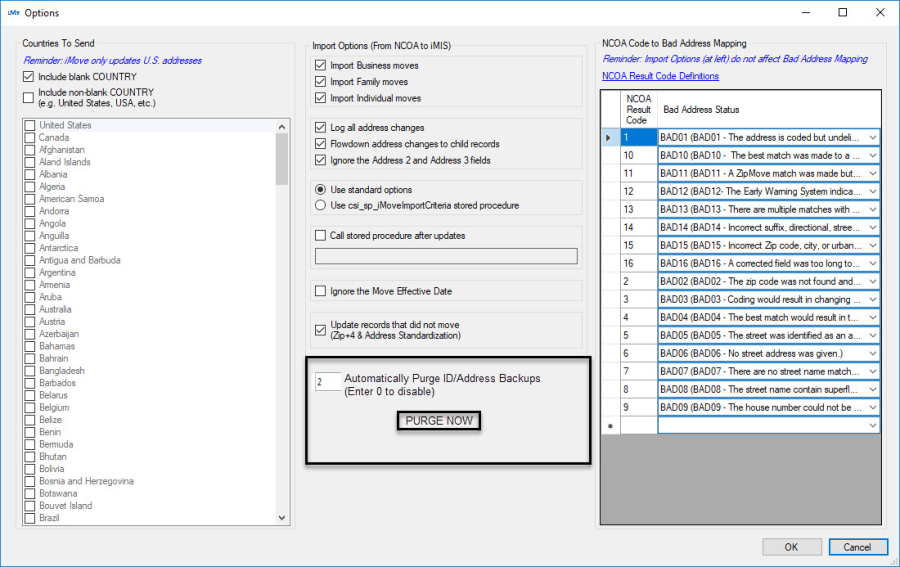
Task: Click country list scrollbar down arrow
Action: (x=282, y=518)
